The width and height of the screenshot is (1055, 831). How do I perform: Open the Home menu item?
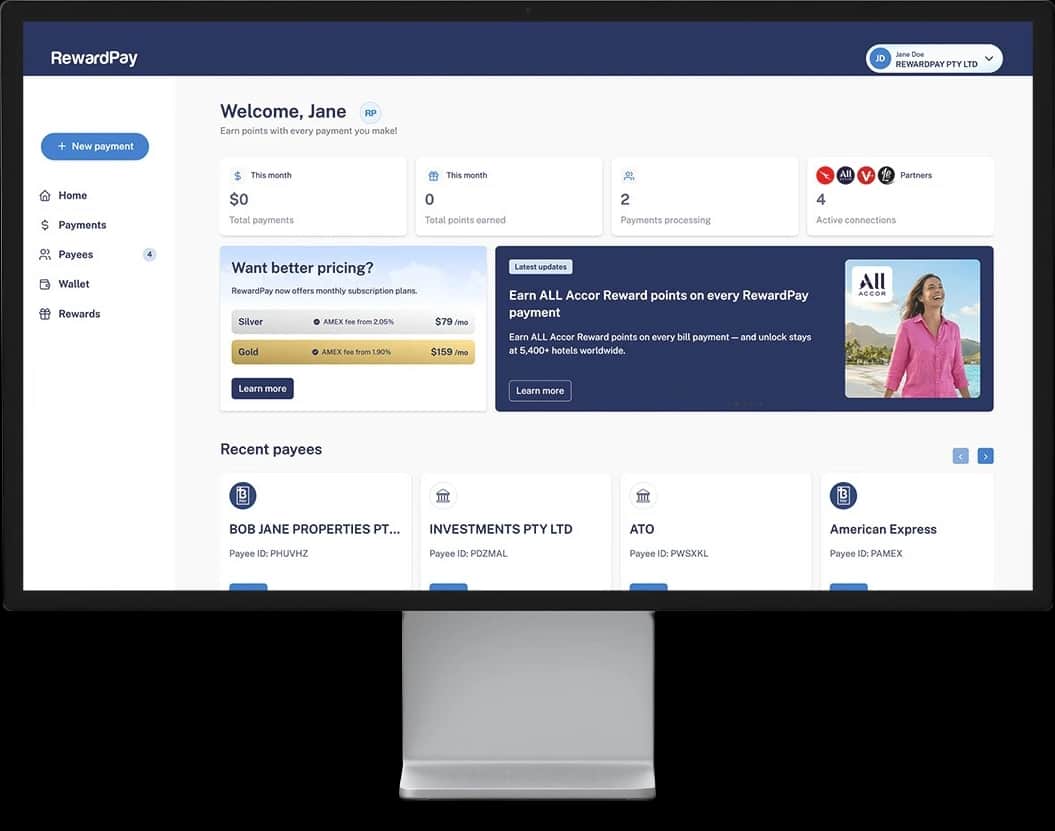(x=73, y=195)
